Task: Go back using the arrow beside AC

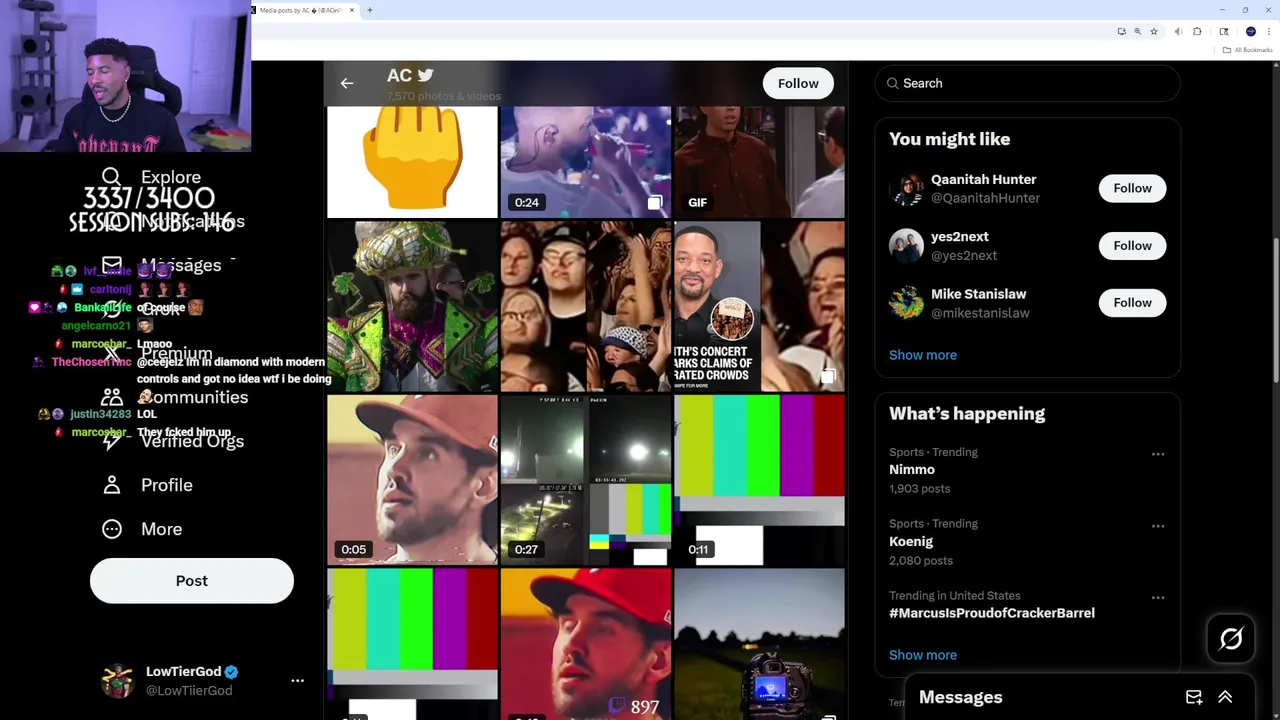Action: tap(346, 83)
